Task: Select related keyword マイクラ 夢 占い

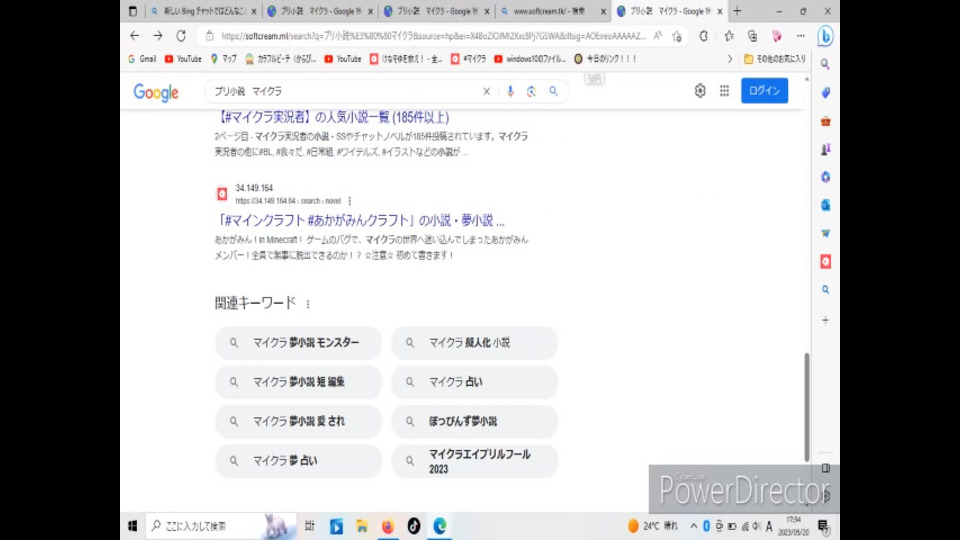Action: coord(298,461)
